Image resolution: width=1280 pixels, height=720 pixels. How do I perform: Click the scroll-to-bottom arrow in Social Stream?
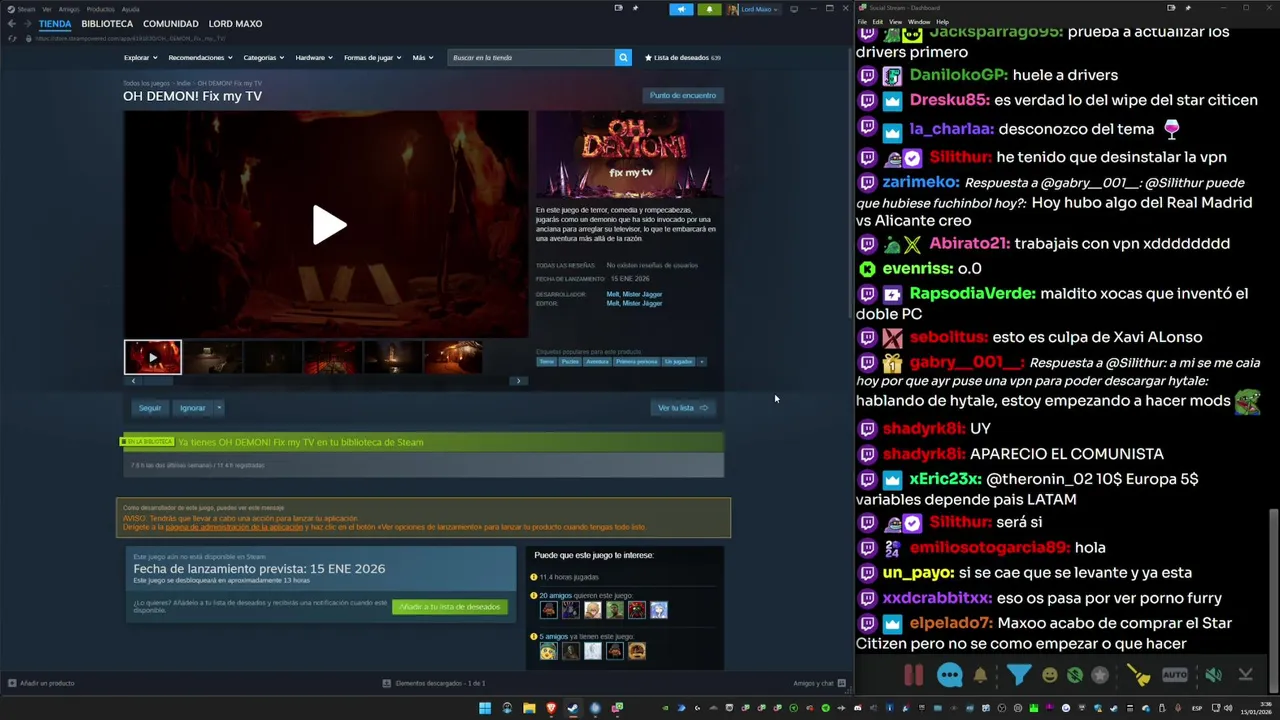click(1246, 675)
